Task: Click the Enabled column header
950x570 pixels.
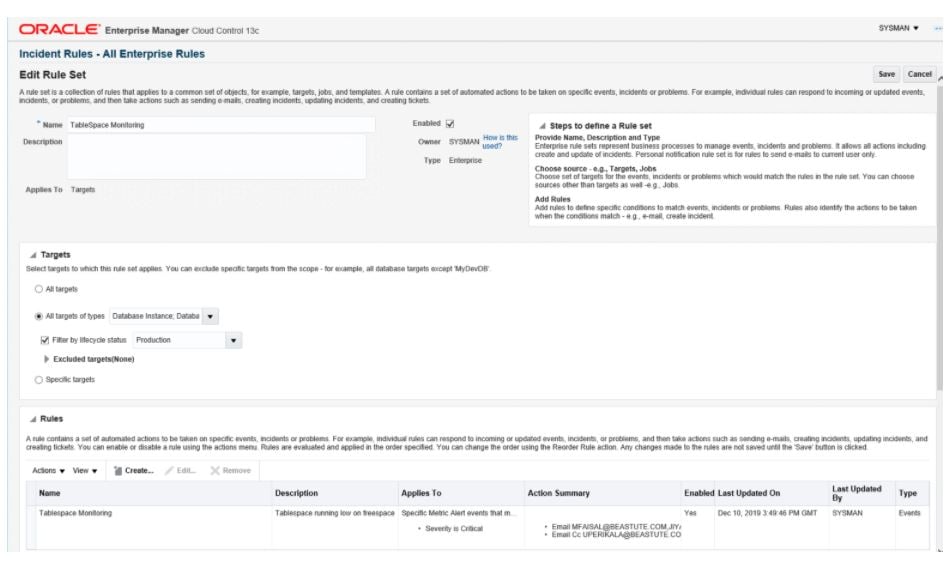Action: coord(699,493)
